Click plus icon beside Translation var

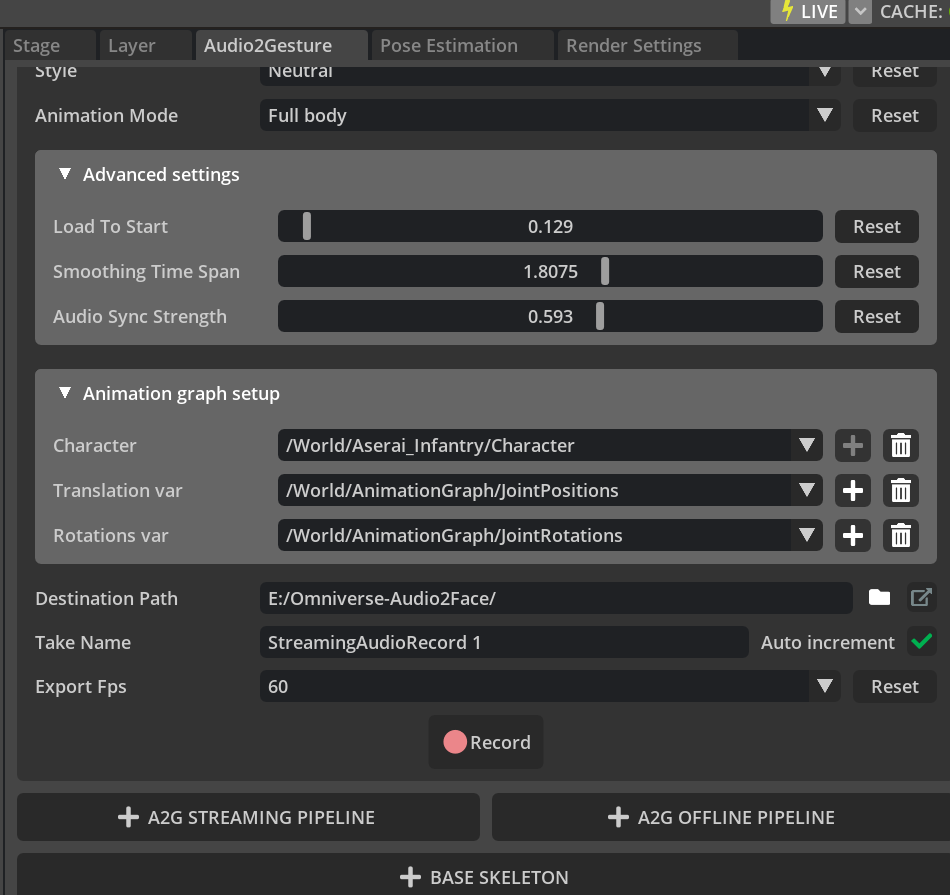(852, 490)
